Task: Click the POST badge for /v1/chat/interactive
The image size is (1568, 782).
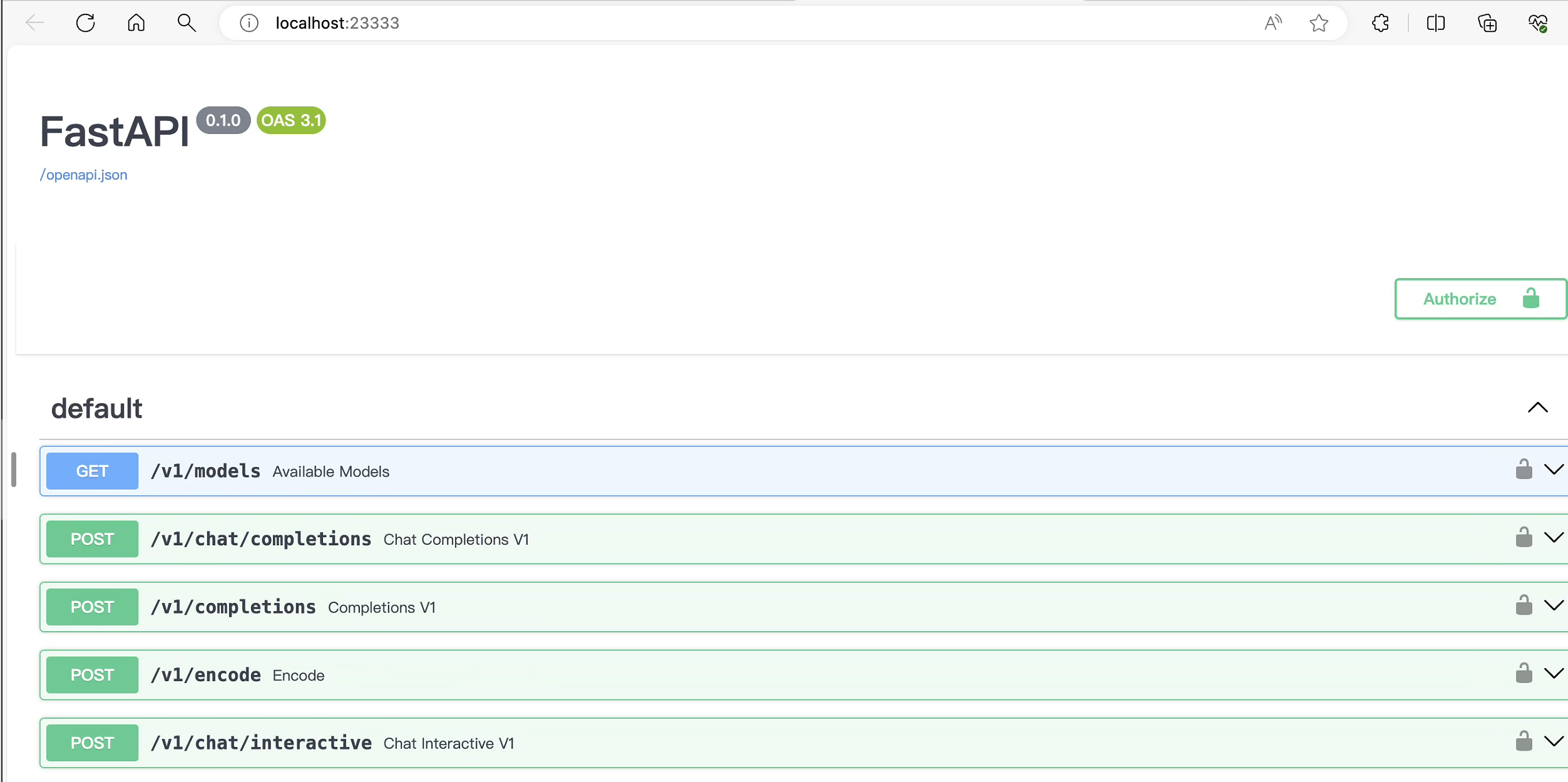Action: pyautogui.click(x=92, y=743)
